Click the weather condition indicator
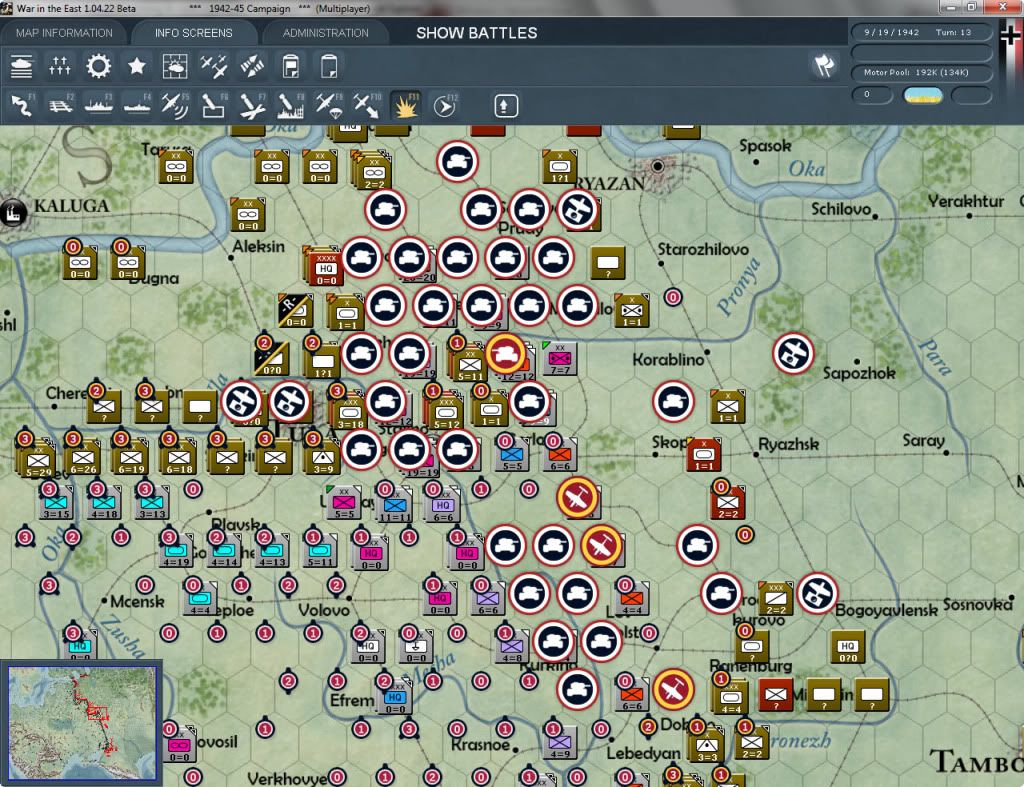 [922, 95]
